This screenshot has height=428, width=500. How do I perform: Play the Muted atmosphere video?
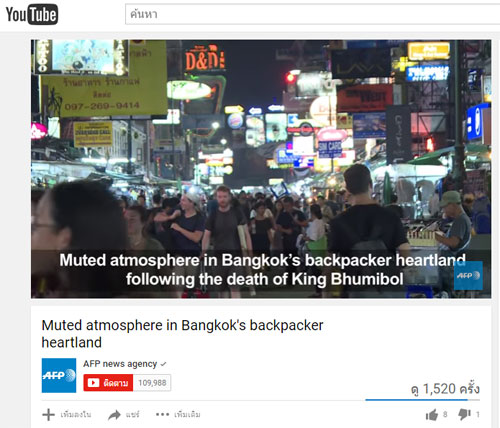261,169
